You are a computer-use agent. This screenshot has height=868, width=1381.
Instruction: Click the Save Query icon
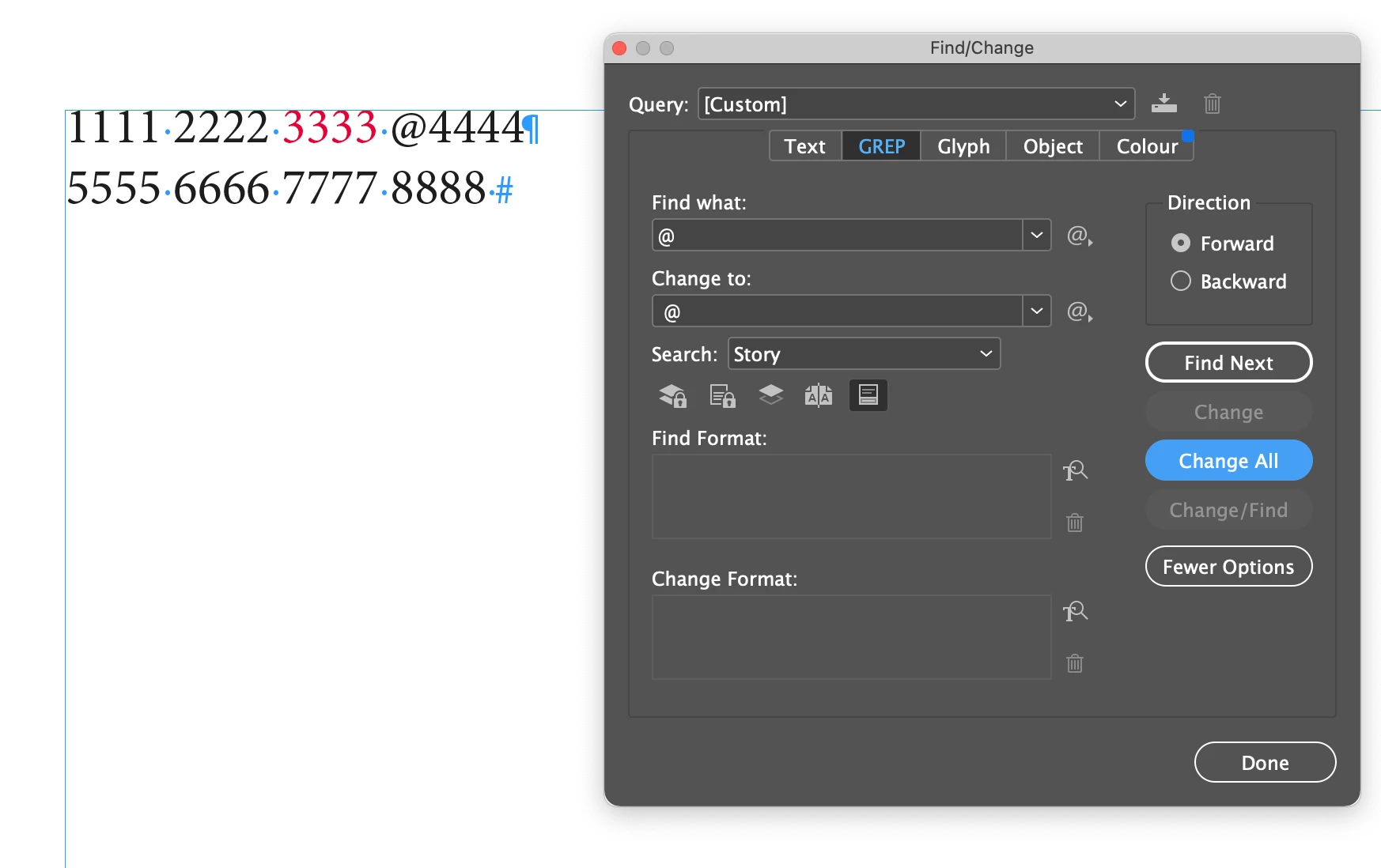[1163, 104]
